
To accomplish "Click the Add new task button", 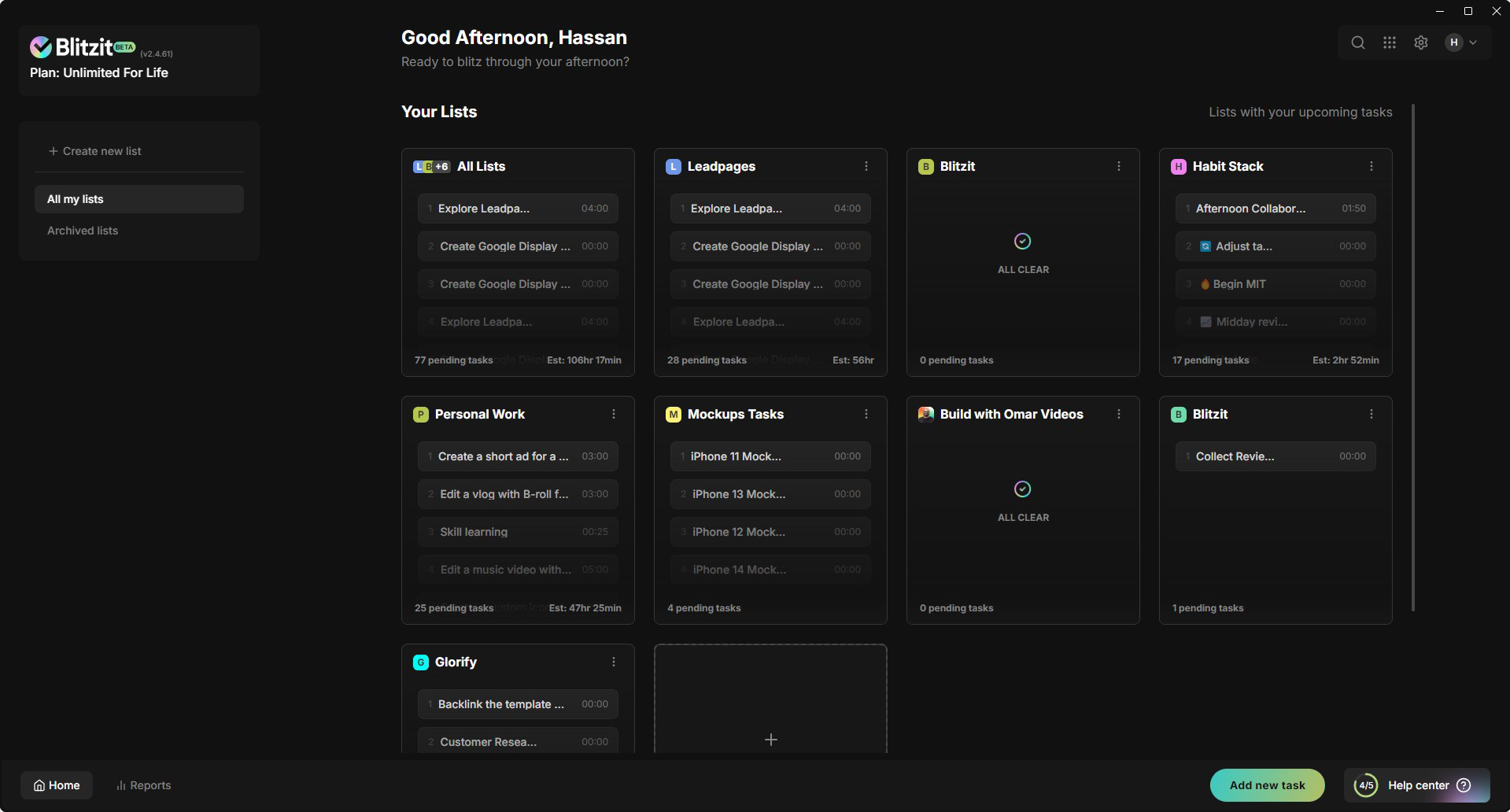I will (x=1266, y=784).
